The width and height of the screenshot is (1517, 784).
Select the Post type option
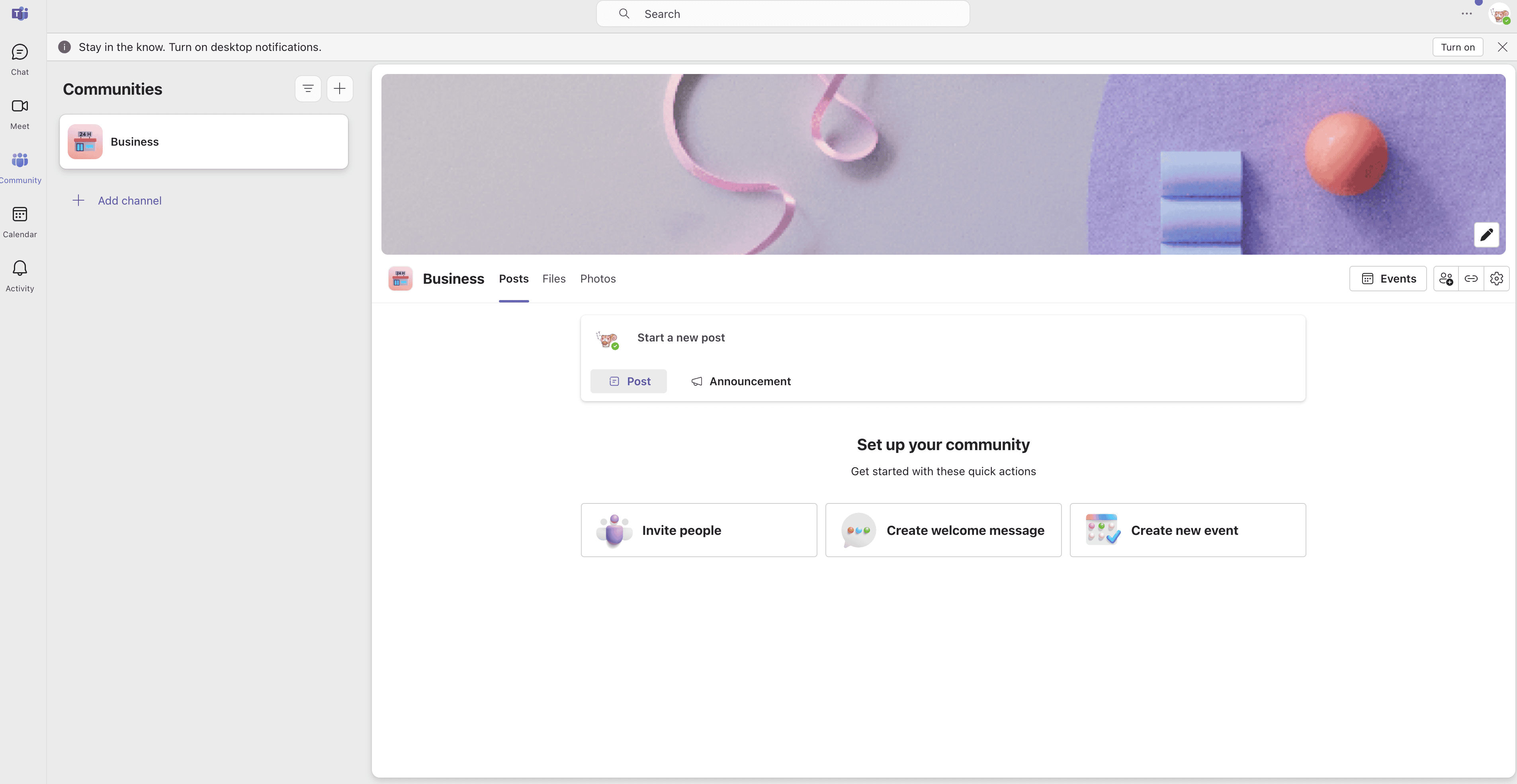628,381
